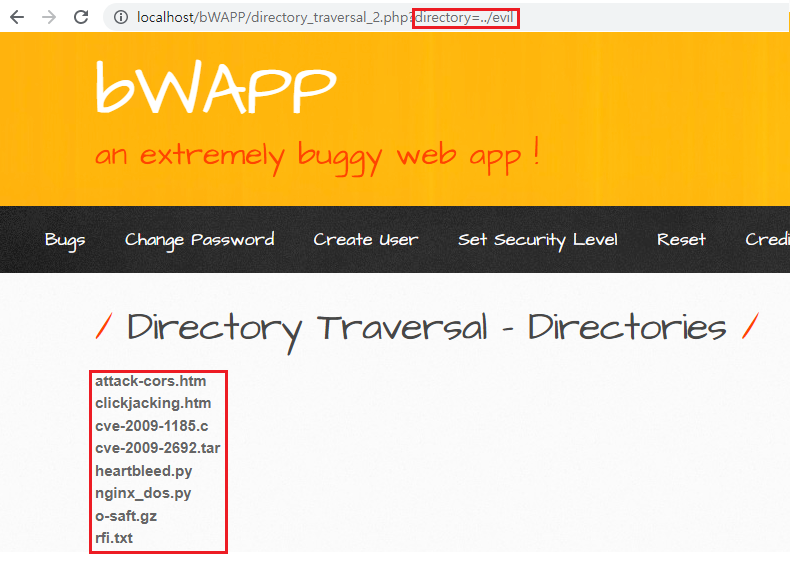Open the Credits menu item
Image resolution: width=790 pixels, height=574 pixels.
767,239
